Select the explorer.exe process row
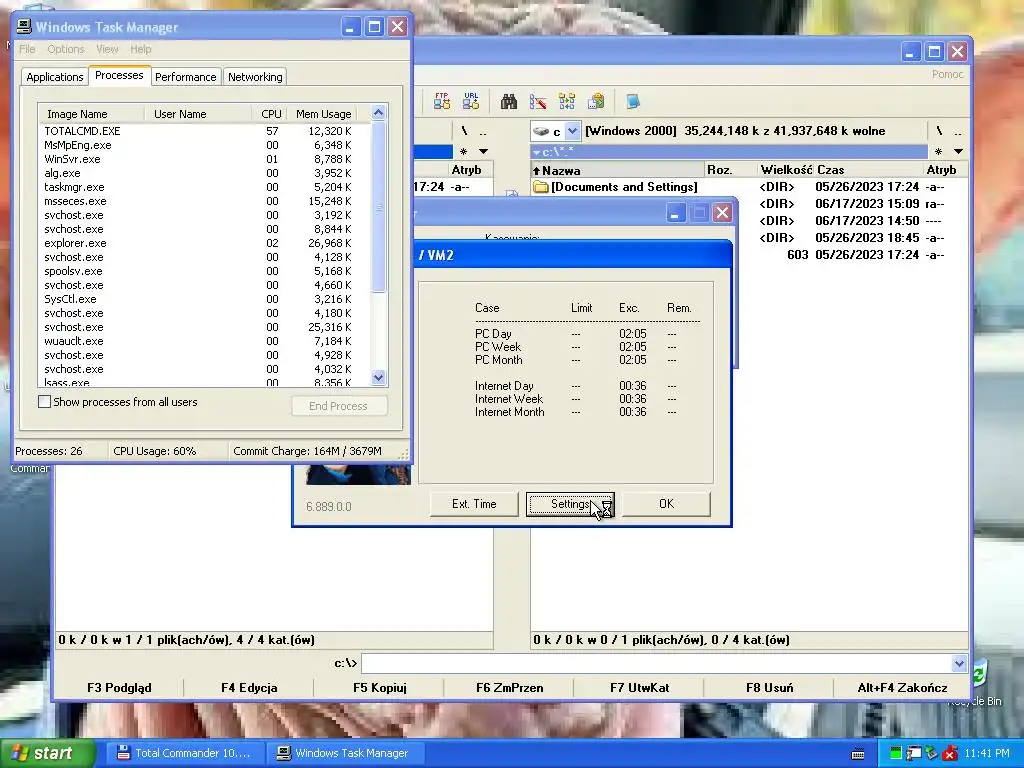Screen dimensions: 1024x768 pyautogui.click(x=204, y=243)
